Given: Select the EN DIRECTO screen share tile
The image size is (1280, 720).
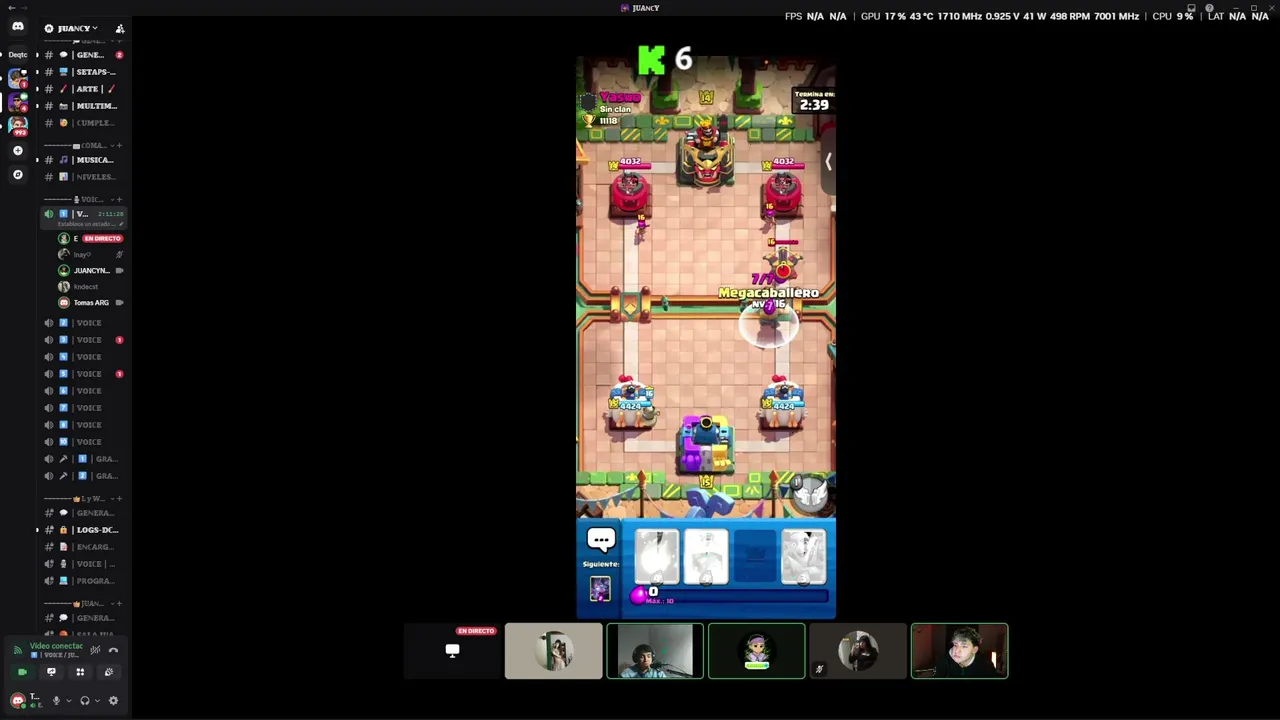Looking at the screenshot, I should 452,651.
